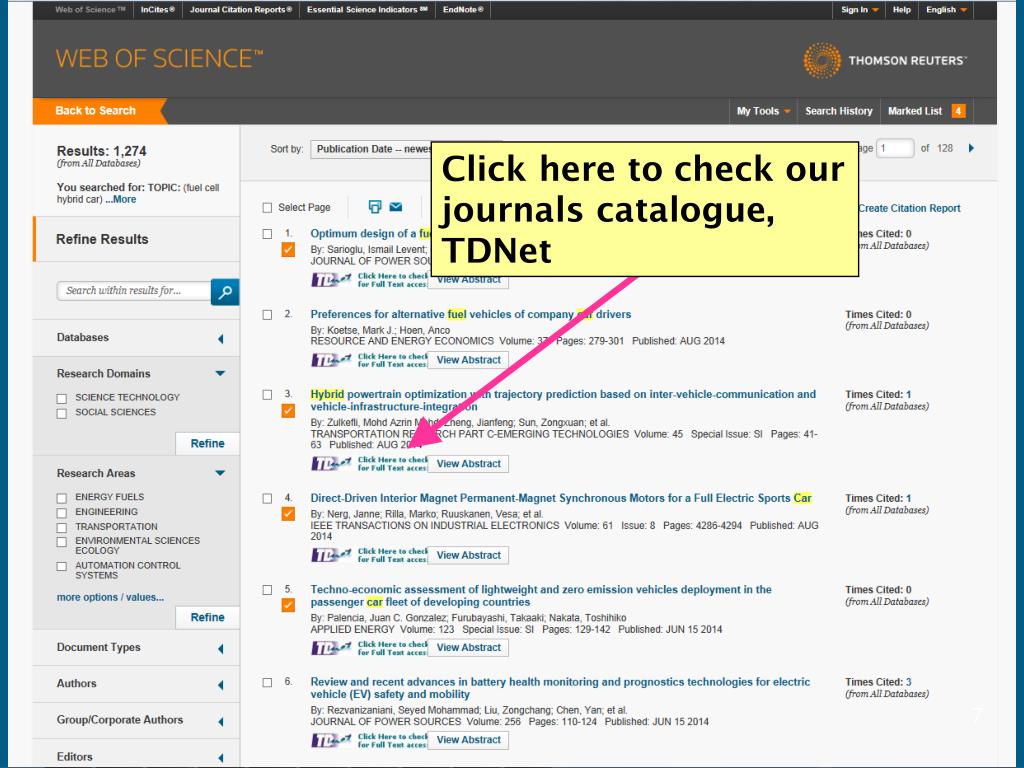Open Search History
Screen dimensions: 1024x768
pyautogui.click(x=839, y=111)
